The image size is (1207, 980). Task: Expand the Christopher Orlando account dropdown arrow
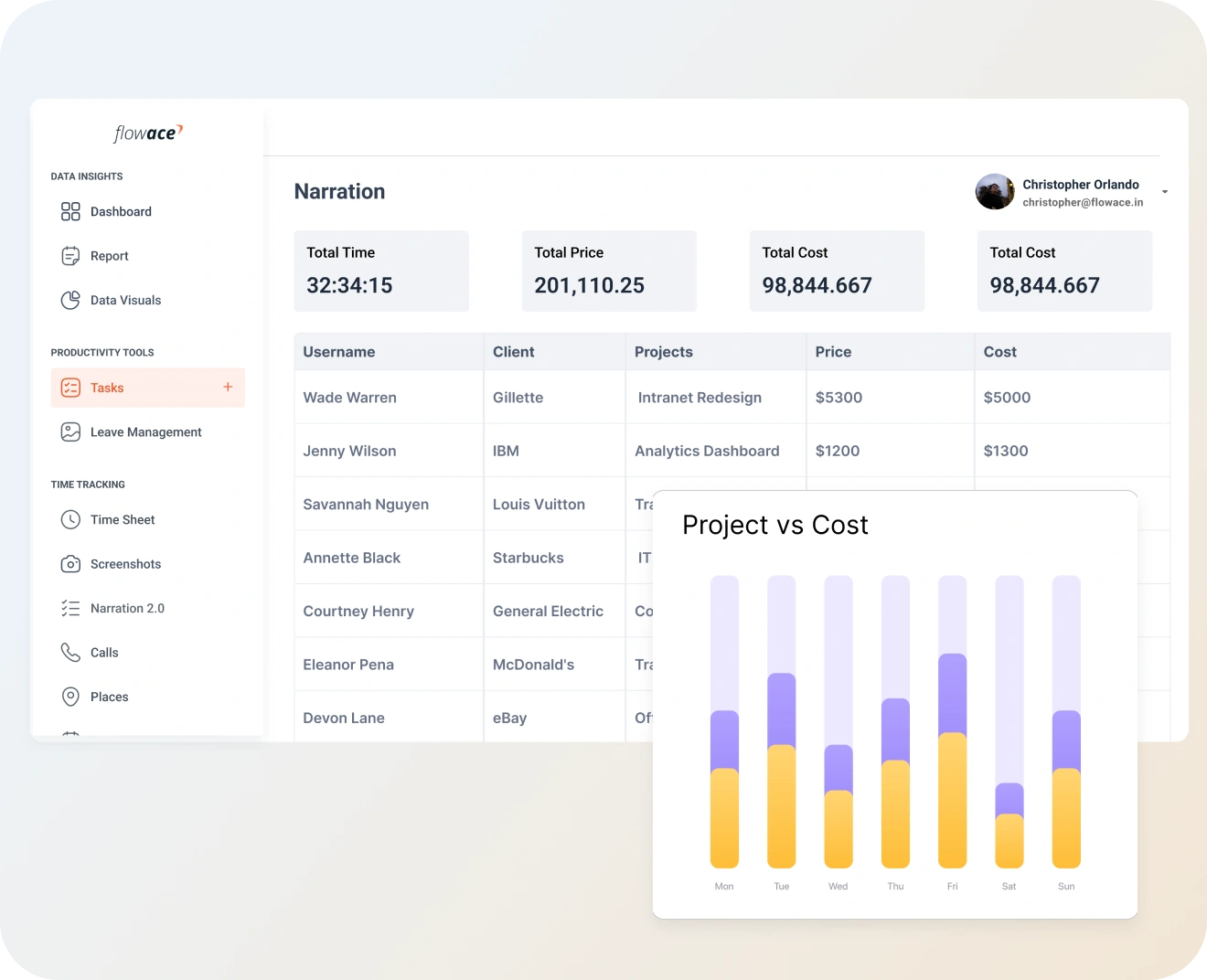(1164, 192)
